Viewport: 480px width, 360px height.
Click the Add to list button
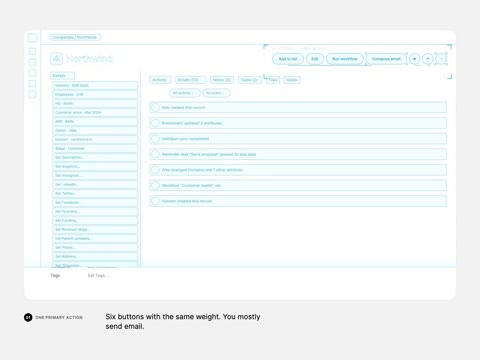(x=288, y=59)
